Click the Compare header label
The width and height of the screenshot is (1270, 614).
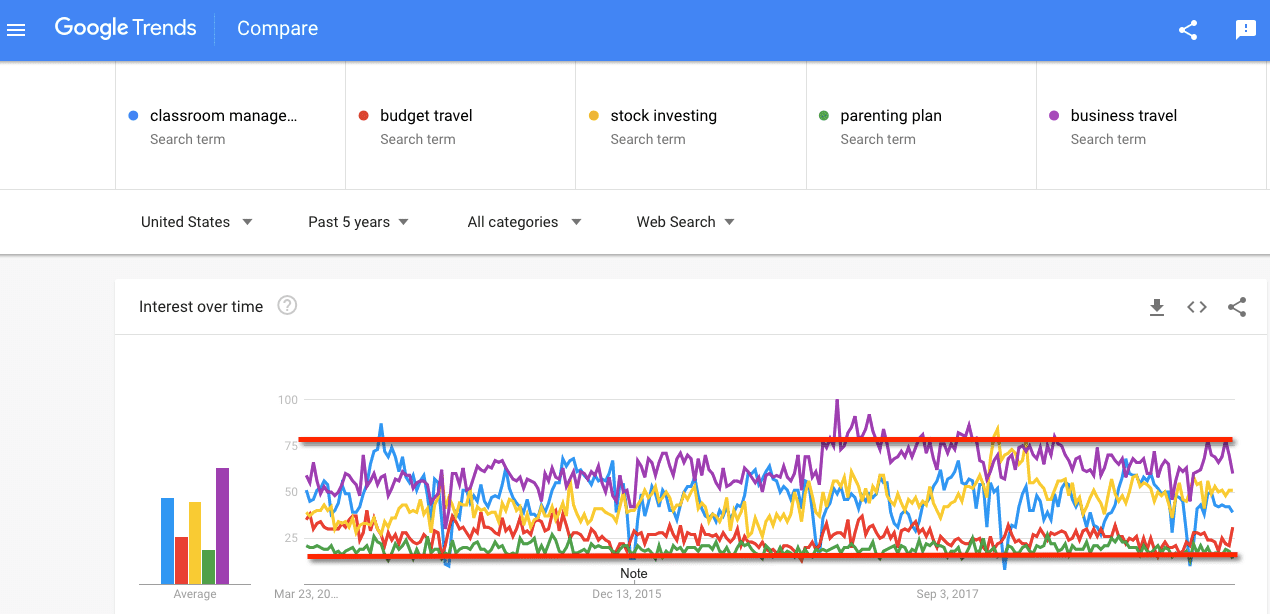pos(277,29)
